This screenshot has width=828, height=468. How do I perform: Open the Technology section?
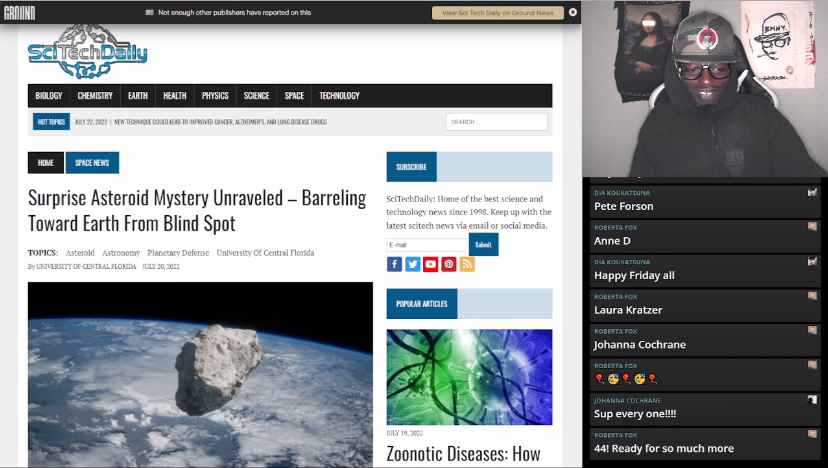coord(339,96)
